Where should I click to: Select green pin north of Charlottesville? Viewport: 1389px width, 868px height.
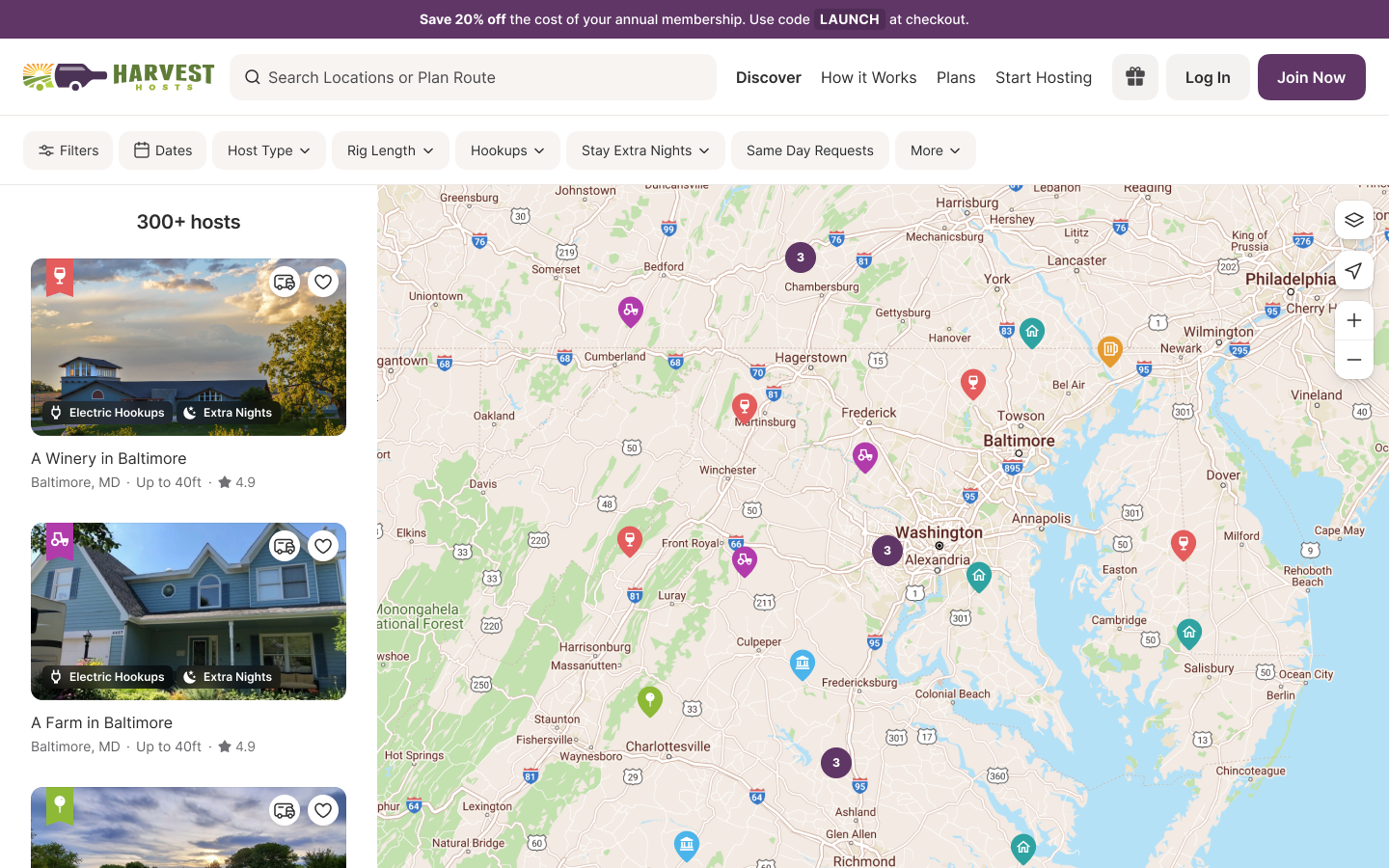(x=650, y=701)
